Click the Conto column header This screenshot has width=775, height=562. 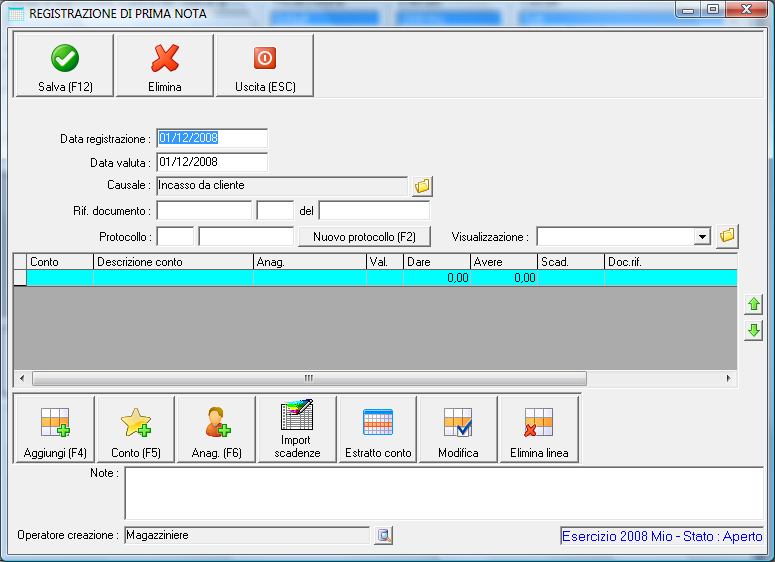pyautogui.click(x=60, y=262)
